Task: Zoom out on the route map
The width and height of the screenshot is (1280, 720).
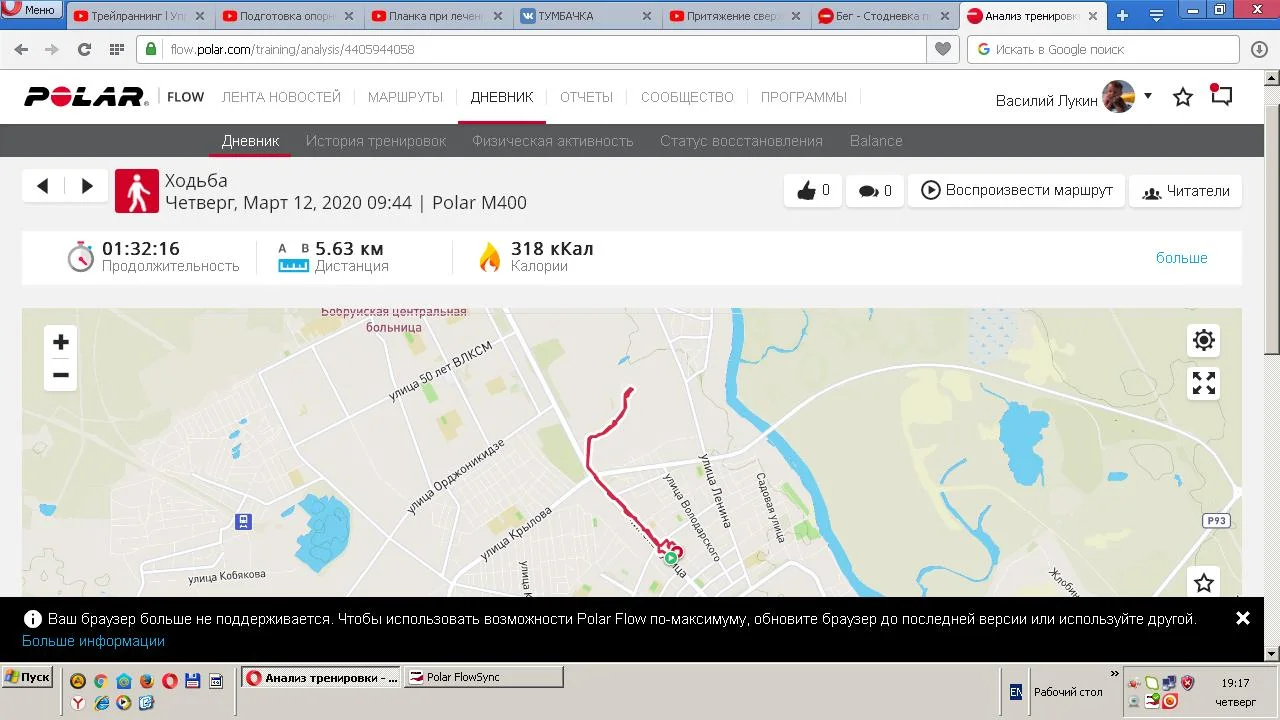Action: pos(61,375)
